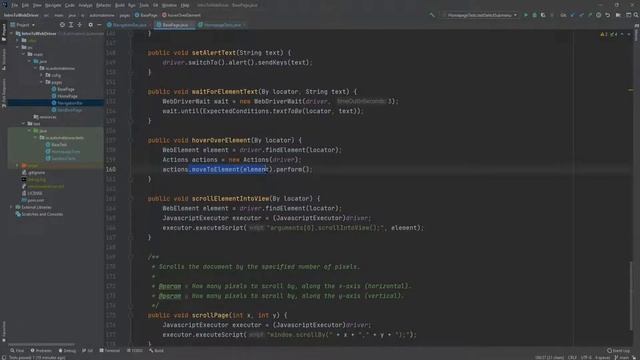The height and width of the screenshot is (360, 640).
Task: Collapse the main folder in tree
Action: pos(24,54)
